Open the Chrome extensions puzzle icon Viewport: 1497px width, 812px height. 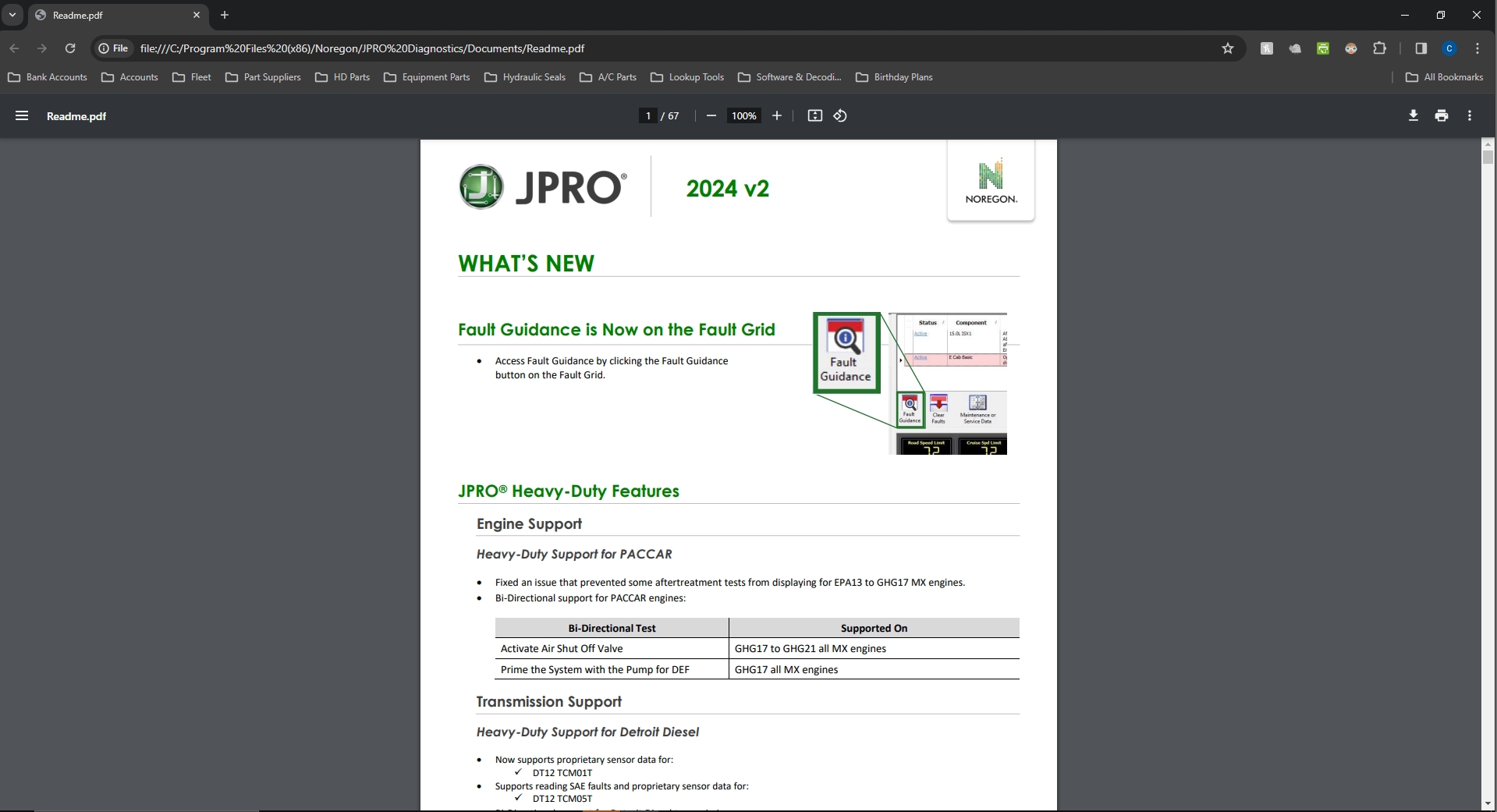tap(1379, 48)
